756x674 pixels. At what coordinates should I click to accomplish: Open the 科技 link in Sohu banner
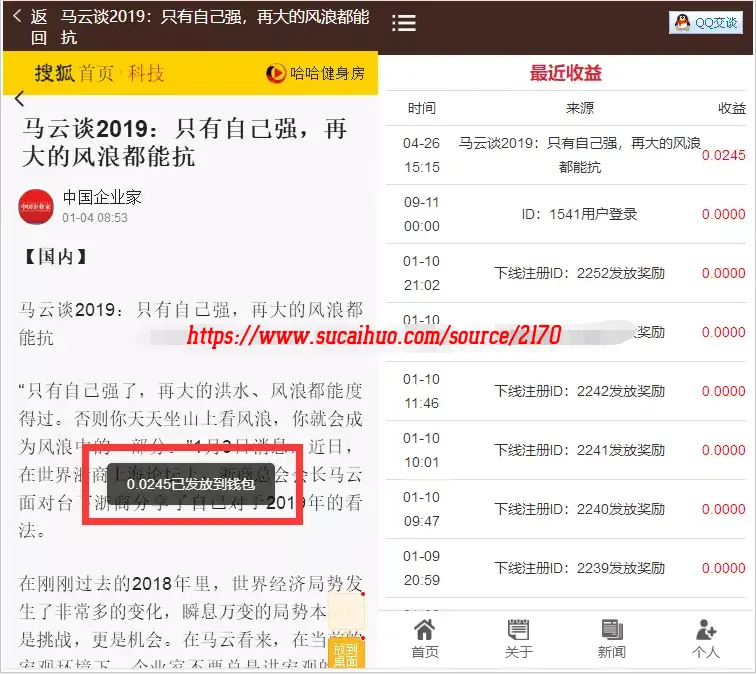coord(146,73)
